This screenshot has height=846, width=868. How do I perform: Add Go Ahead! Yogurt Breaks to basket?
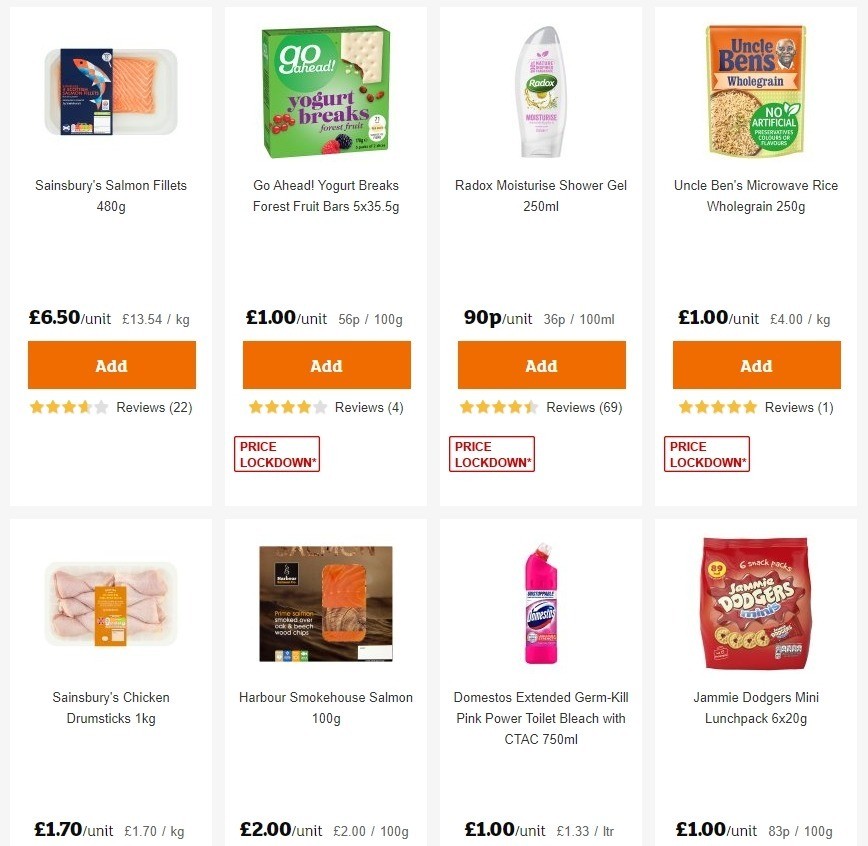[x=326, y=365]
